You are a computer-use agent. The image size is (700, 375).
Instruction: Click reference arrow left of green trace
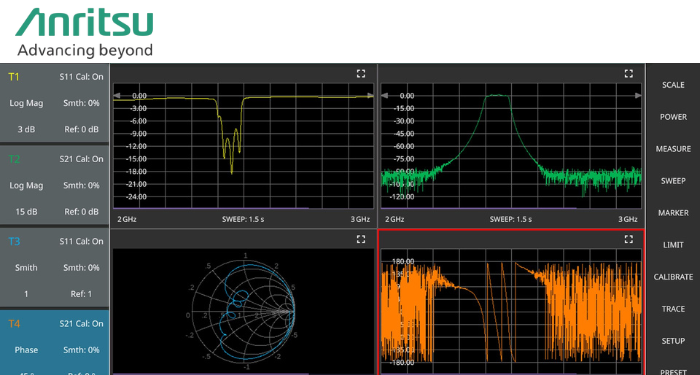384,96
